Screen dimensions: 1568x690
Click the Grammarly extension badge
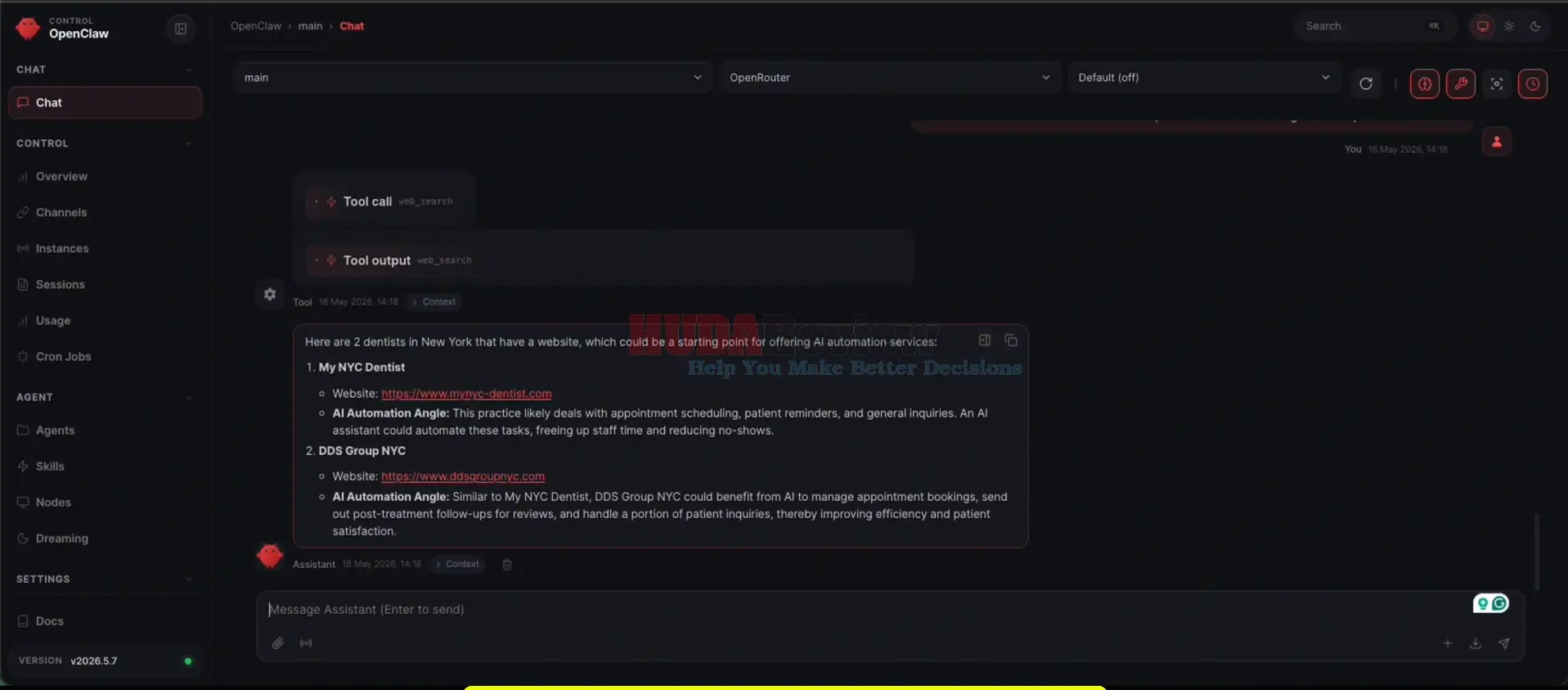point(1491,603)
